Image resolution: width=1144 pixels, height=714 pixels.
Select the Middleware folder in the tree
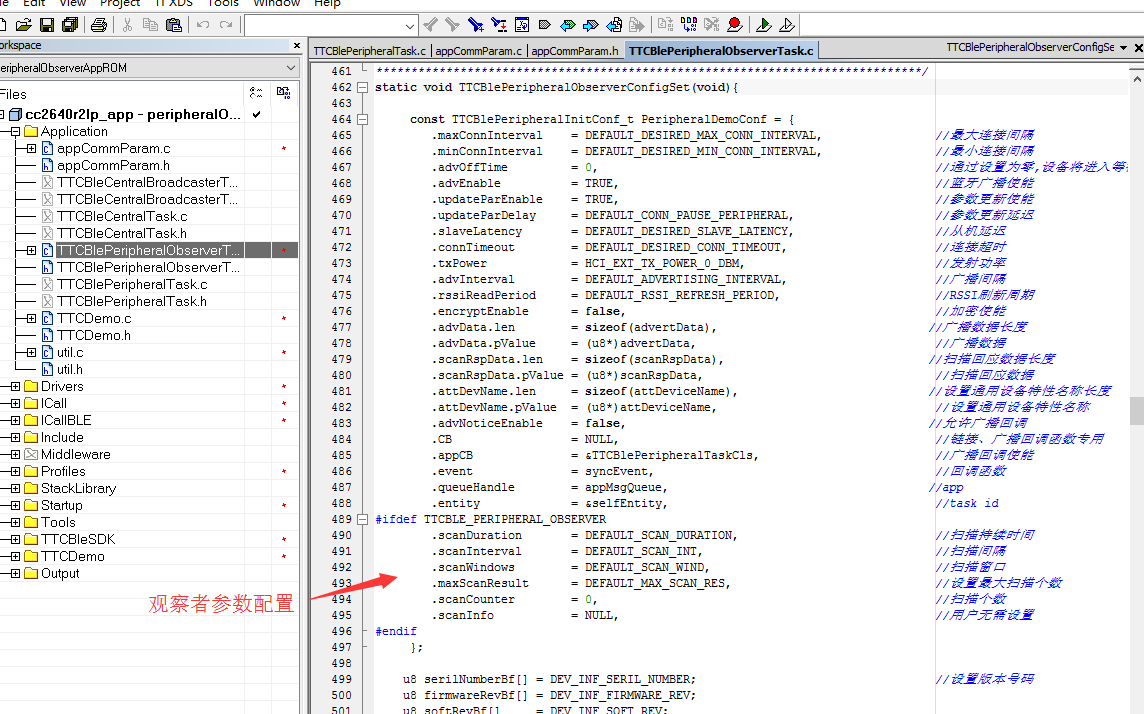point(75,454)
